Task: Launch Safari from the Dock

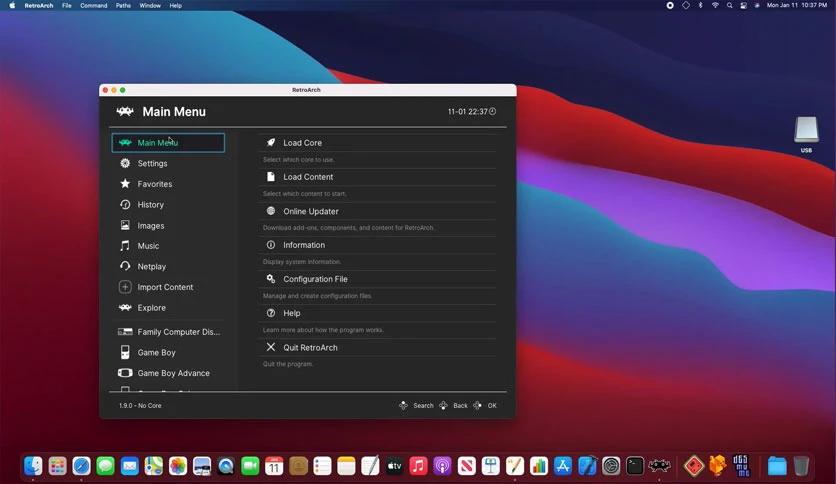Action: (x=82, y=466)
